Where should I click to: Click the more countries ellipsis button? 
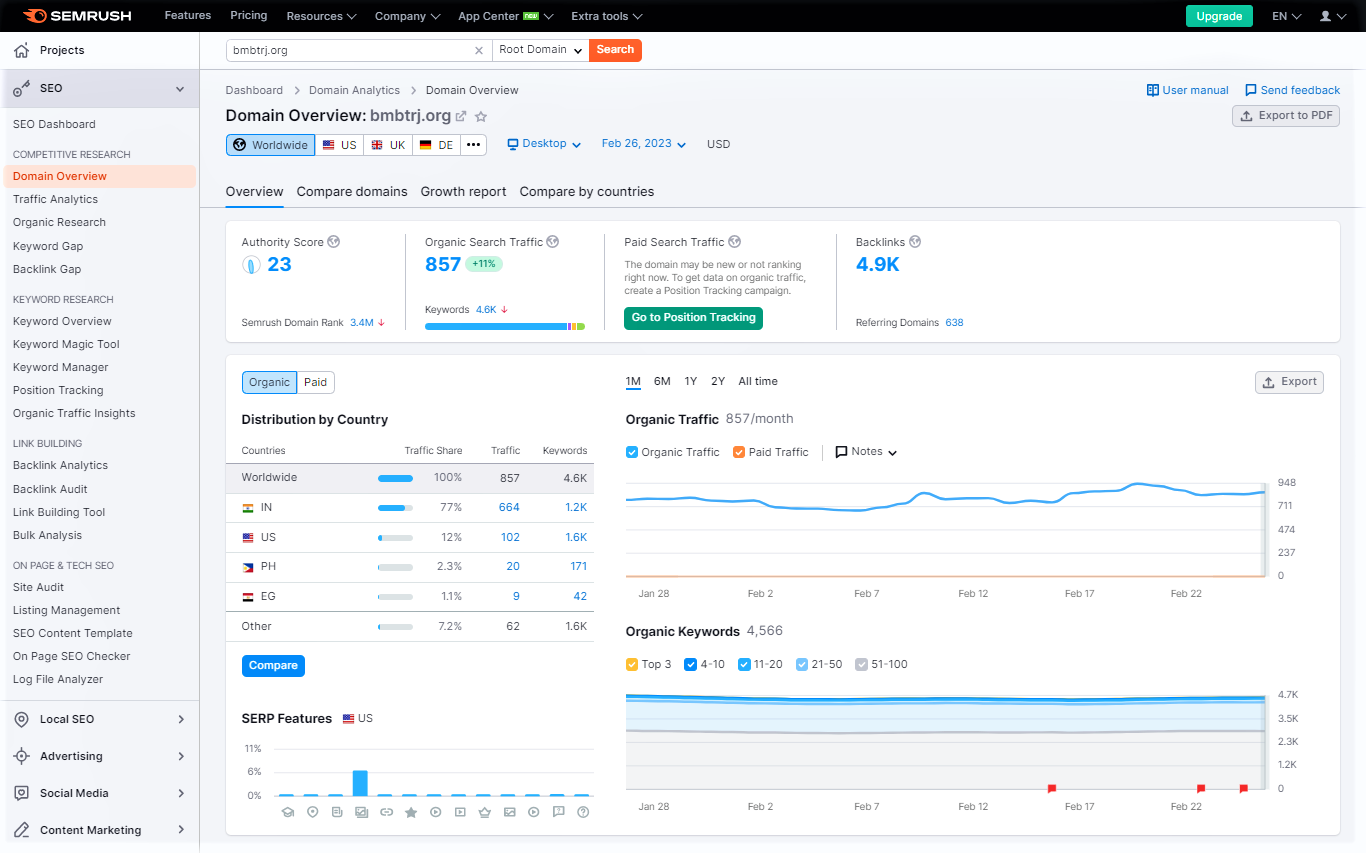click(x=474, y=145)
